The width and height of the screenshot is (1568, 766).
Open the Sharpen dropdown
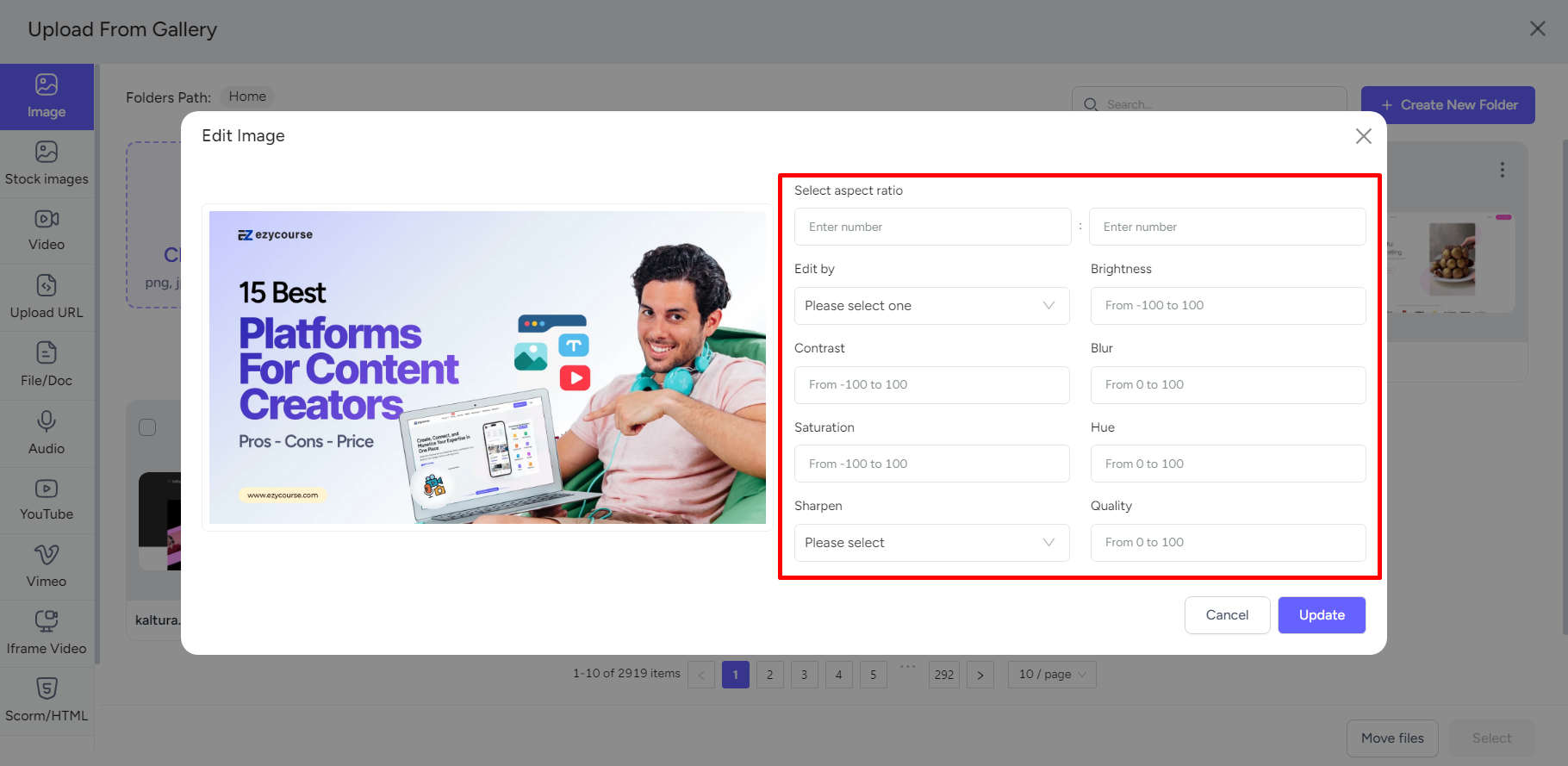931,543
